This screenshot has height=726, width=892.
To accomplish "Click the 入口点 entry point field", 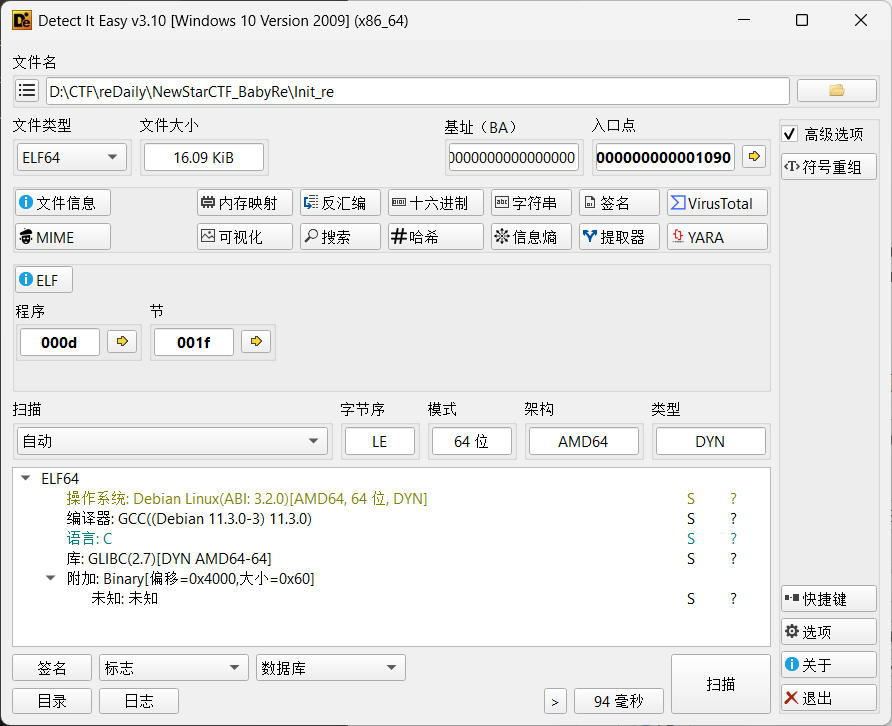I will [665, 157].
